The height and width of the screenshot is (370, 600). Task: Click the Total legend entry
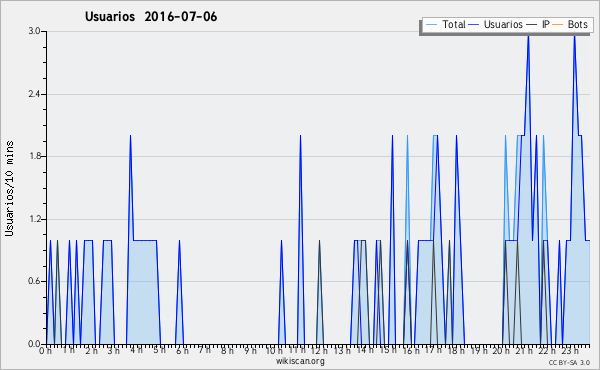pyautogui.click(x=445, y=24)
